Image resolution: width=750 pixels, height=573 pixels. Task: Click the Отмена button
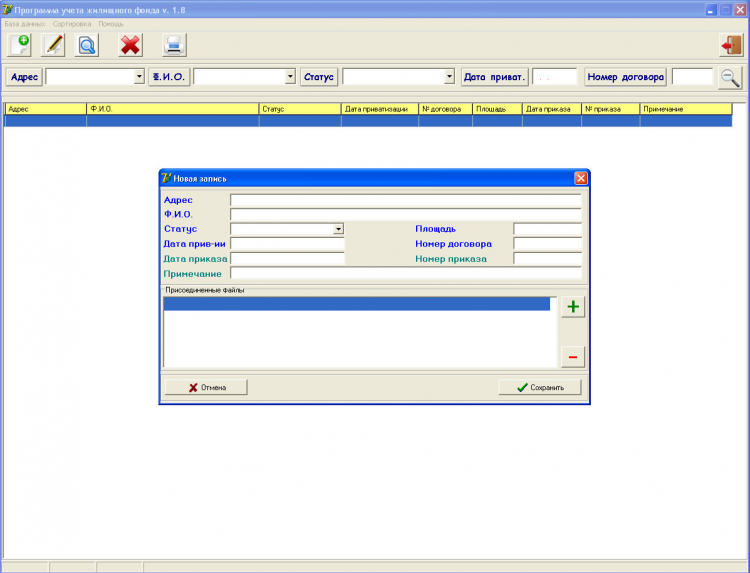pyautogui.click(x=206, y=387)
